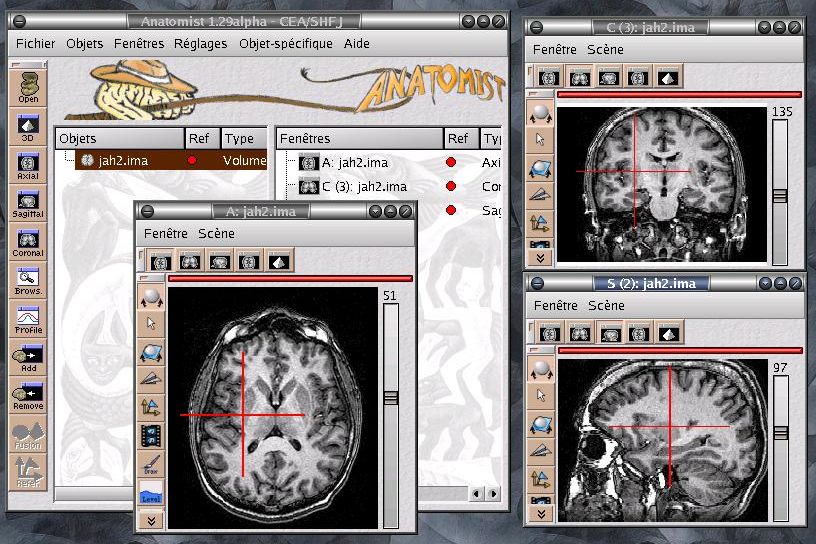Expand more tools in axial window toolbar
816x544 pixels.
tap(151, 520)
